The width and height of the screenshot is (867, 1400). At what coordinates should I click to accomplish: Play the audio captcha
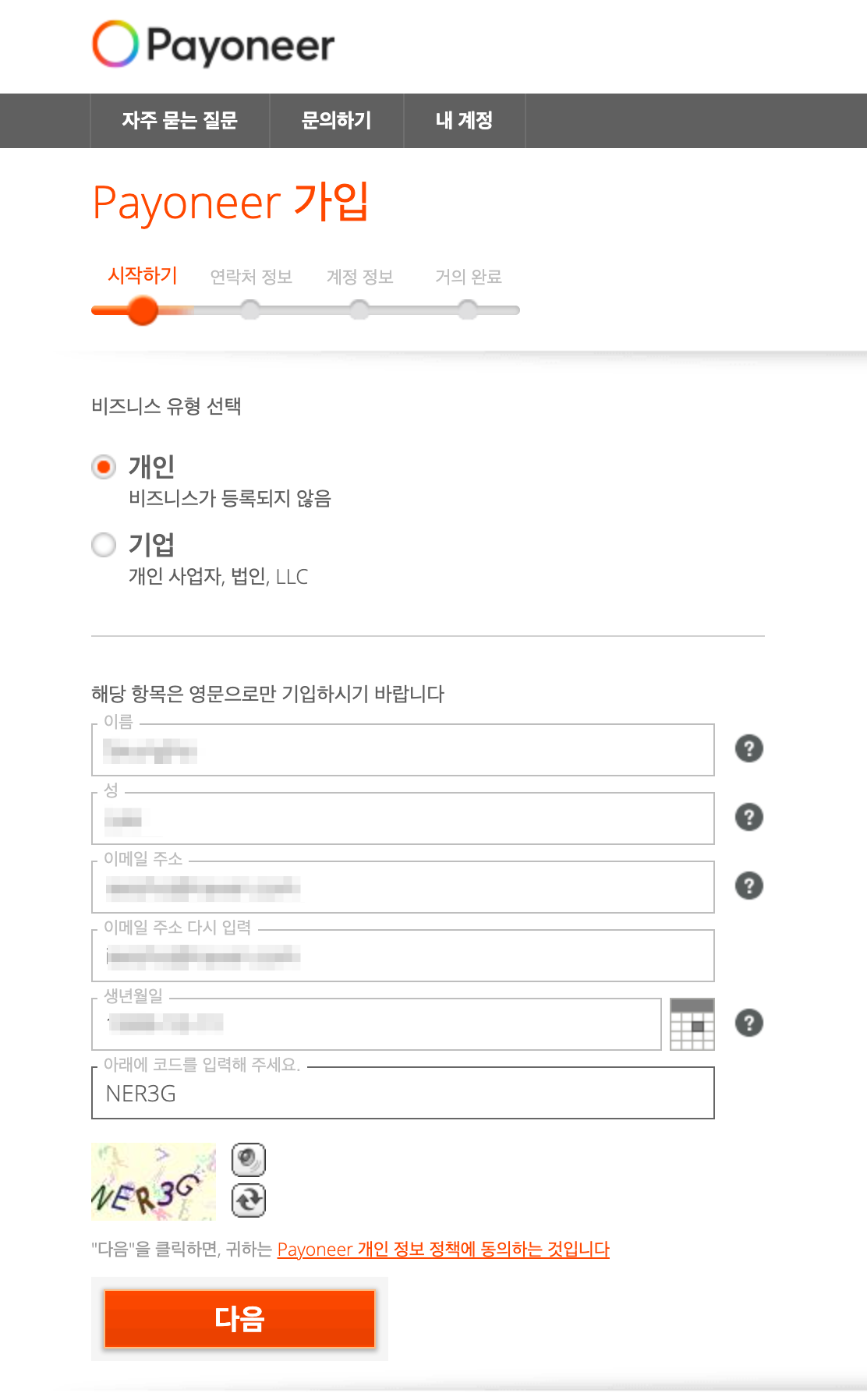click(x=249, y=1159)
